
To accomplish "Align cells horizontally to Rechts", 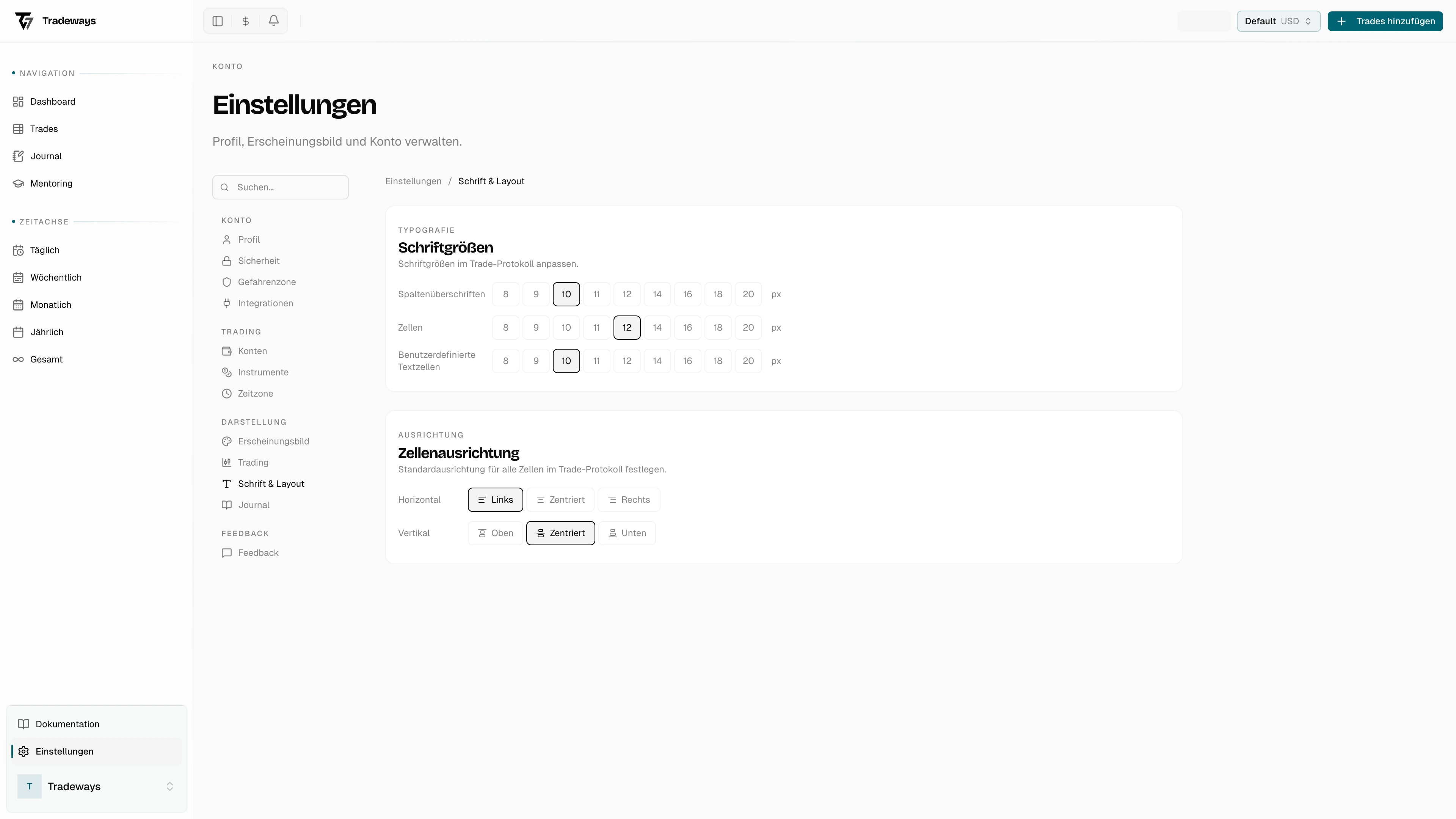I will pos(629,499).
